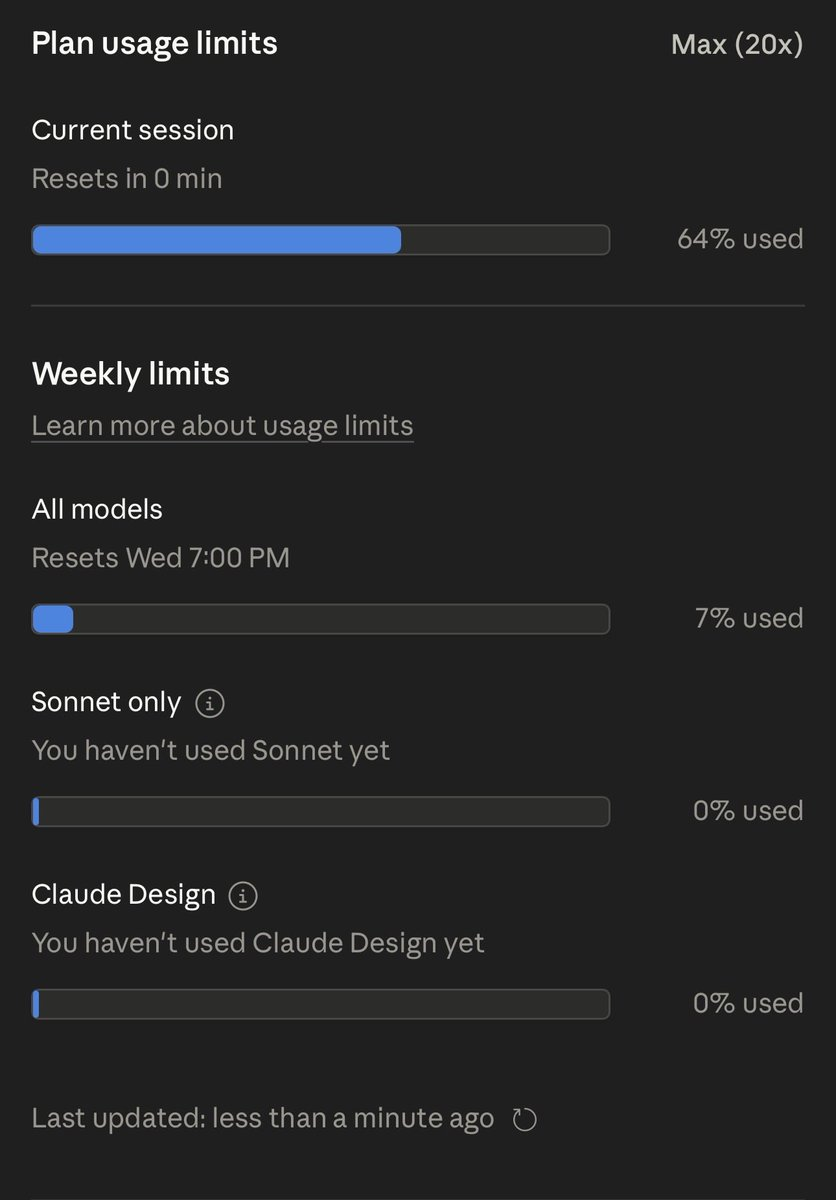Click the 64% used percentage text

pyautogui.click(x=740, y=240)
